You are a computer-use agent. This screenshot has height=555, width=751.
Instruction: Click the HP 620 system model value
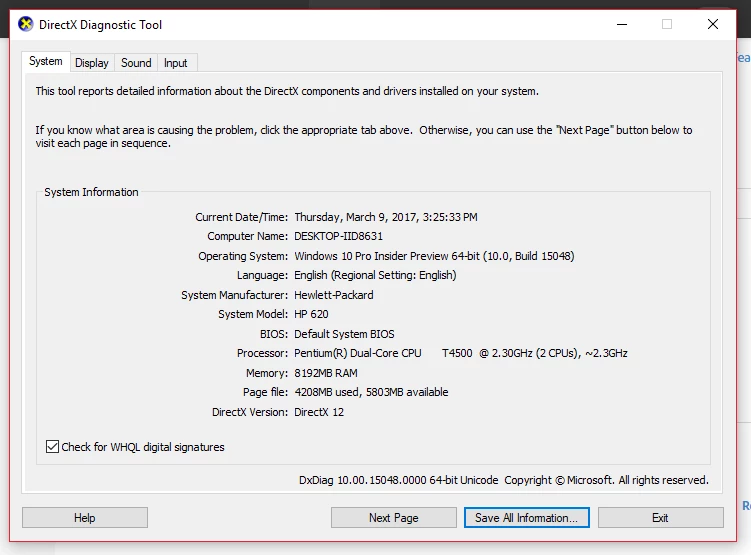311,314
